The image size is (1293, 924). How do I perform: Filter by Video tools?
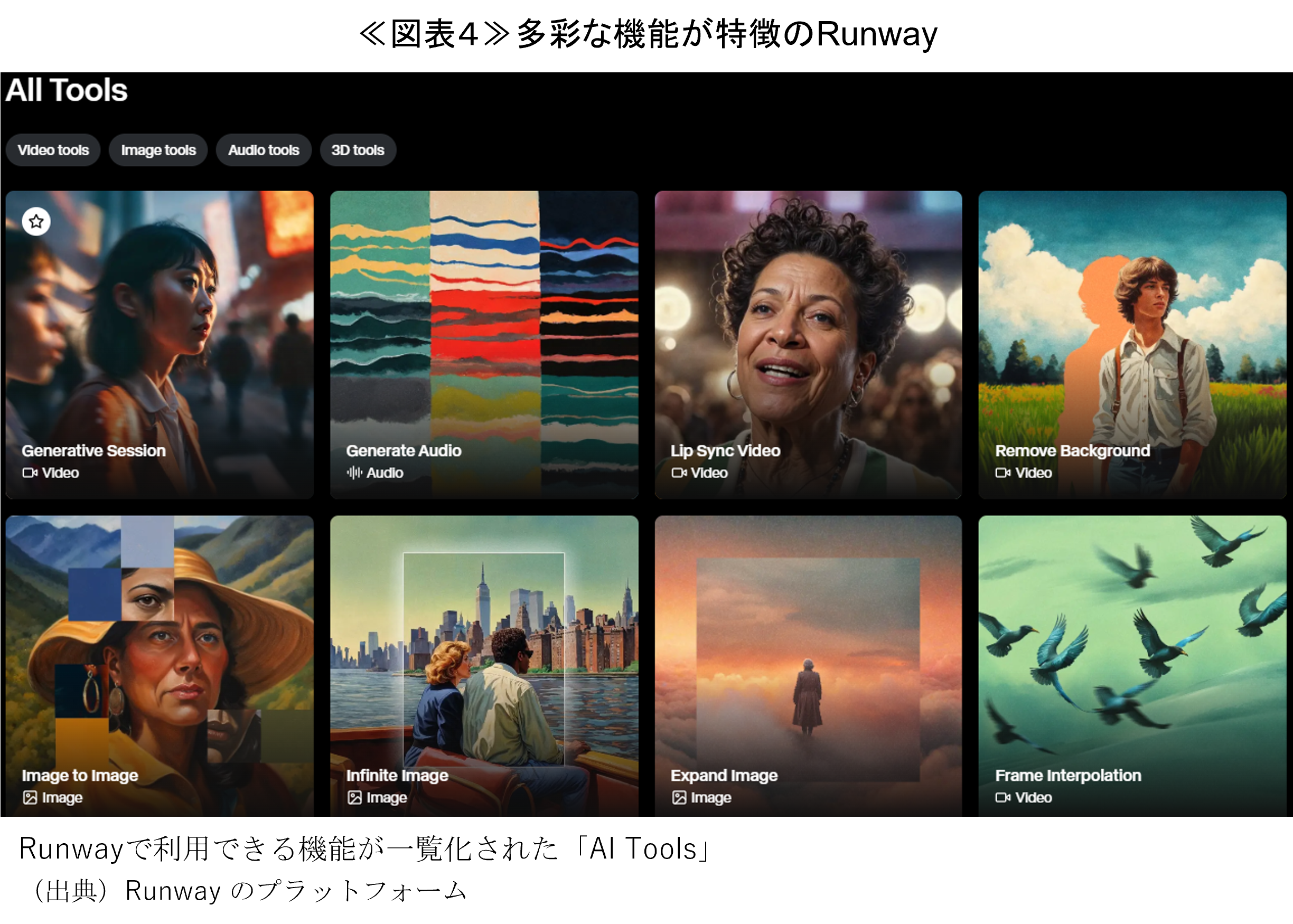pos(53,150)
